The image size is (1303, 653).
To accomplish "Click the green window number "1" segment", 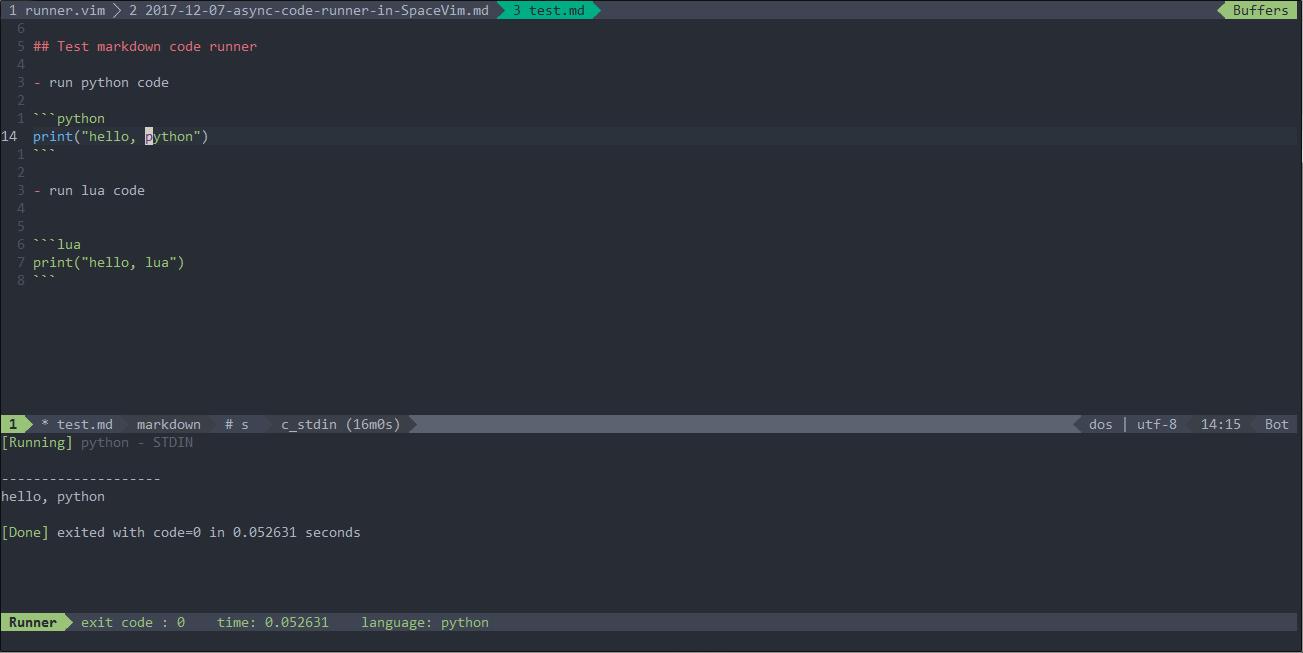I will [x=11, y=424].
